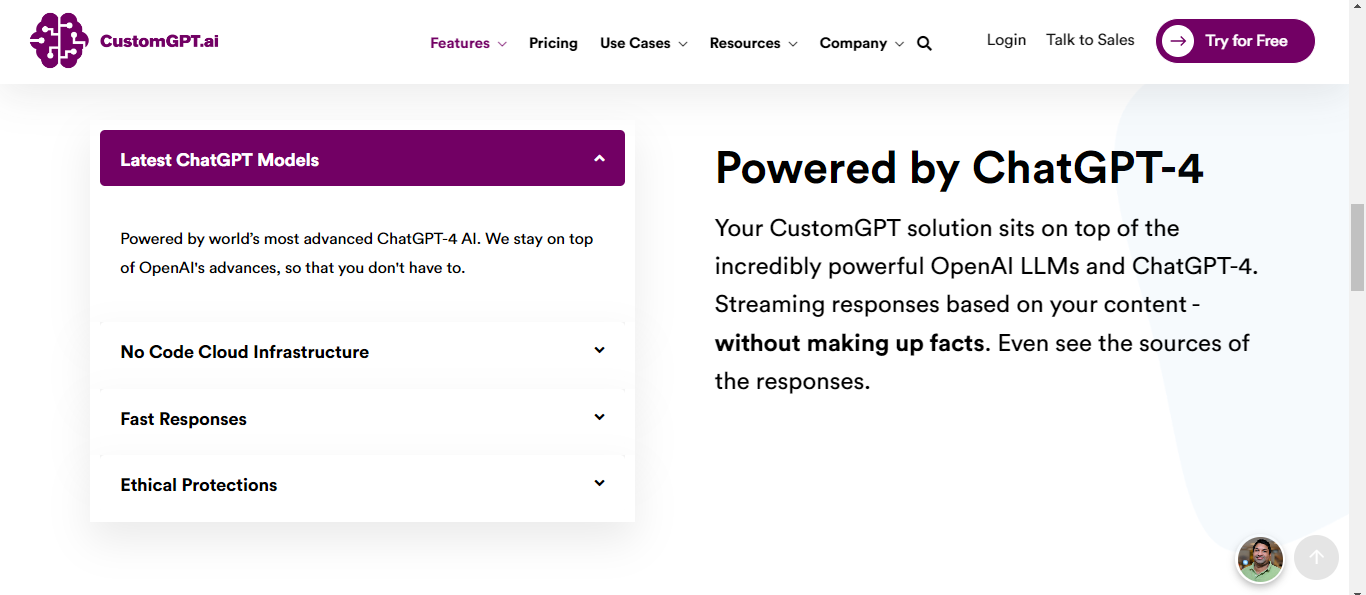
Task: Open the Use Cases dropdown menu
Action: (x=634, y=43)
